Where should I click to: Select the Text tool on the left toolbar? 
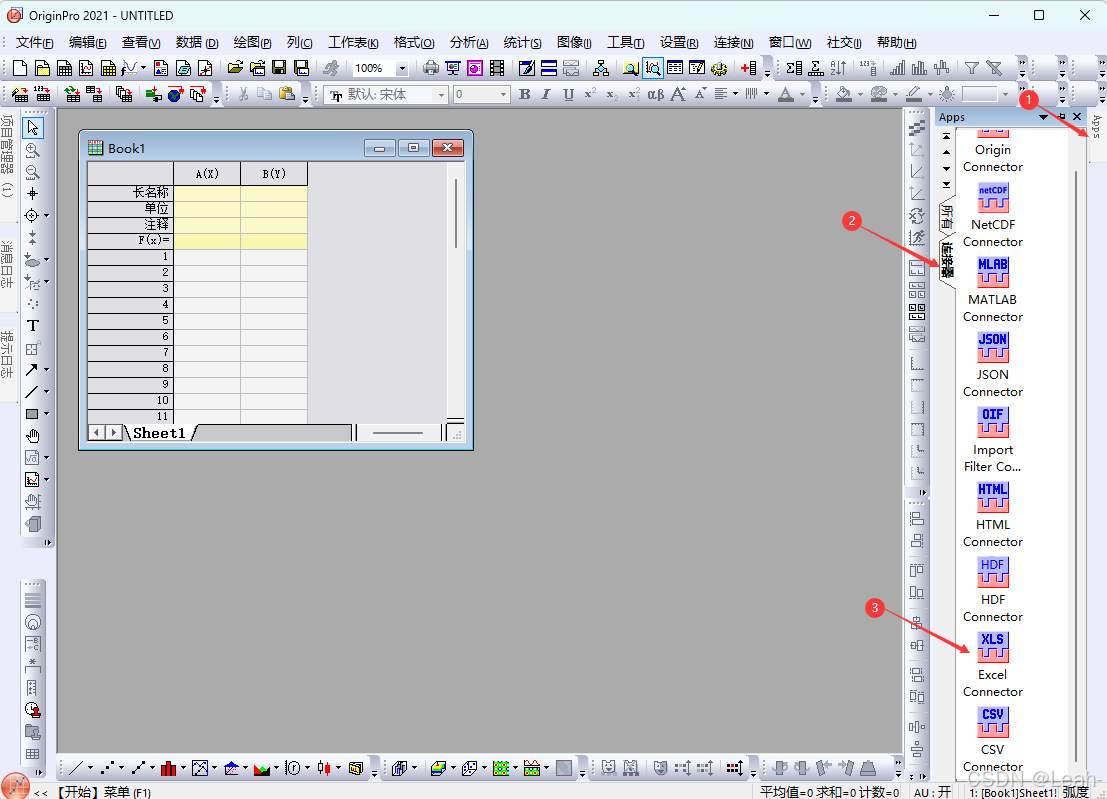[x=33, y=325]
